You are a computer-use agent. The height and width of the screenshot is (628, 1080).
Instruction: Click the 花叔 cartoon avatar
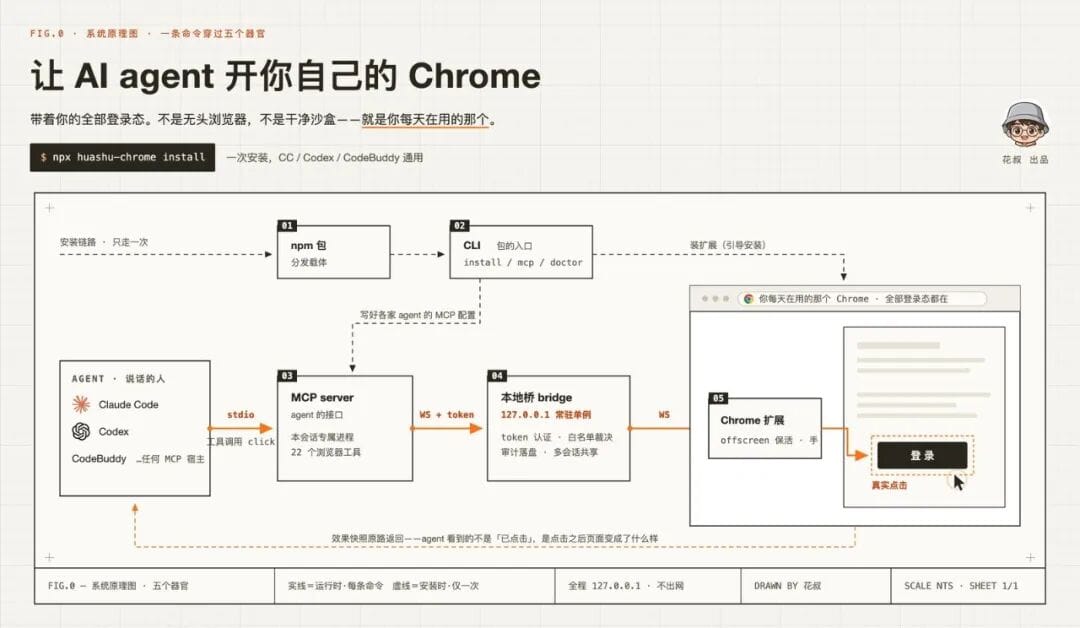click(x=1025, y=124)
